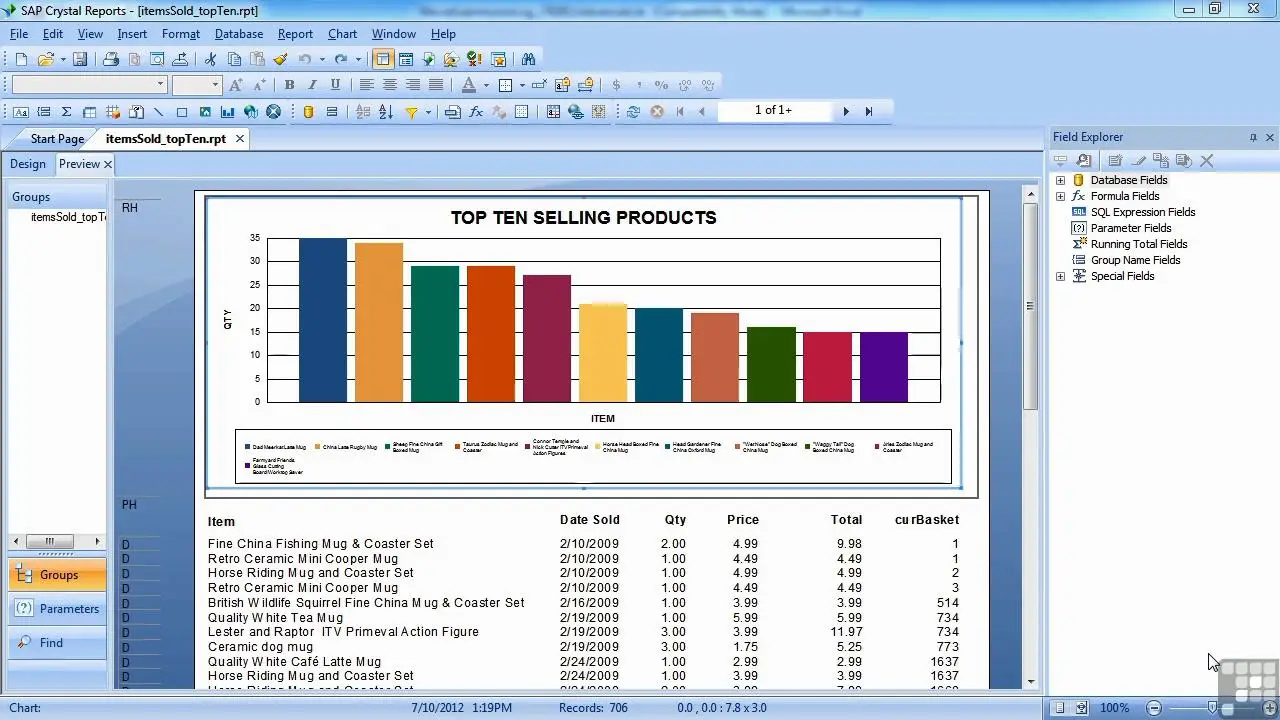Click zoom out minus button
The width and height of the screenshot is (1280, 720).
[1154, 708]
